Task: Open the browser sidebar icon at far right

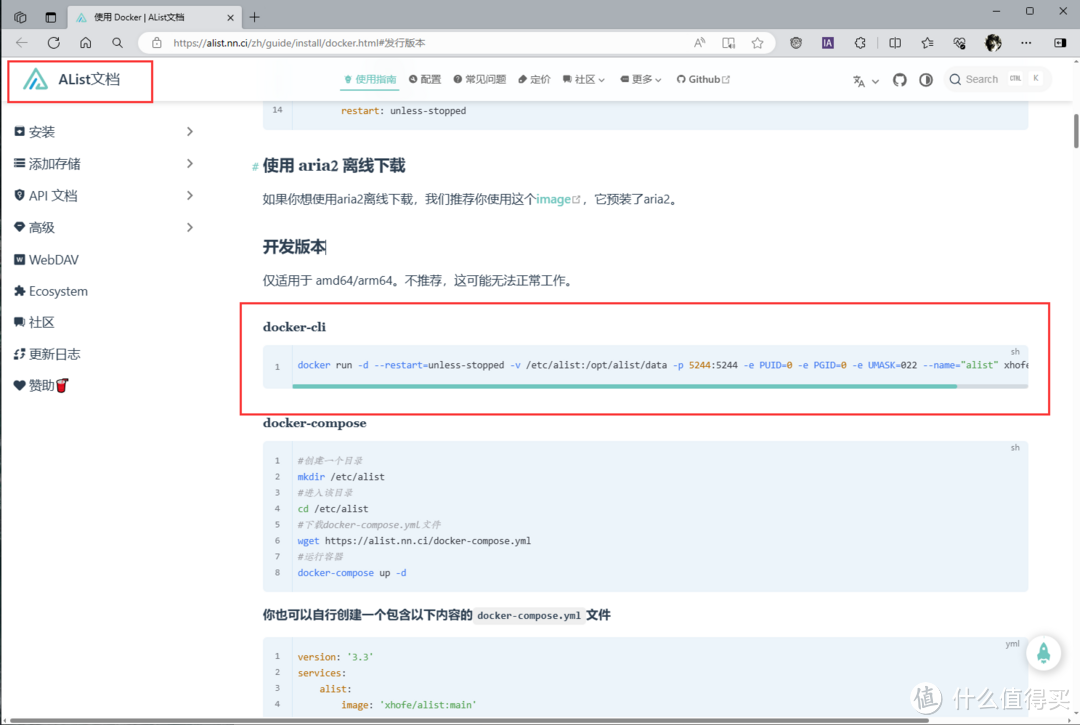Action: (1060, 43)
